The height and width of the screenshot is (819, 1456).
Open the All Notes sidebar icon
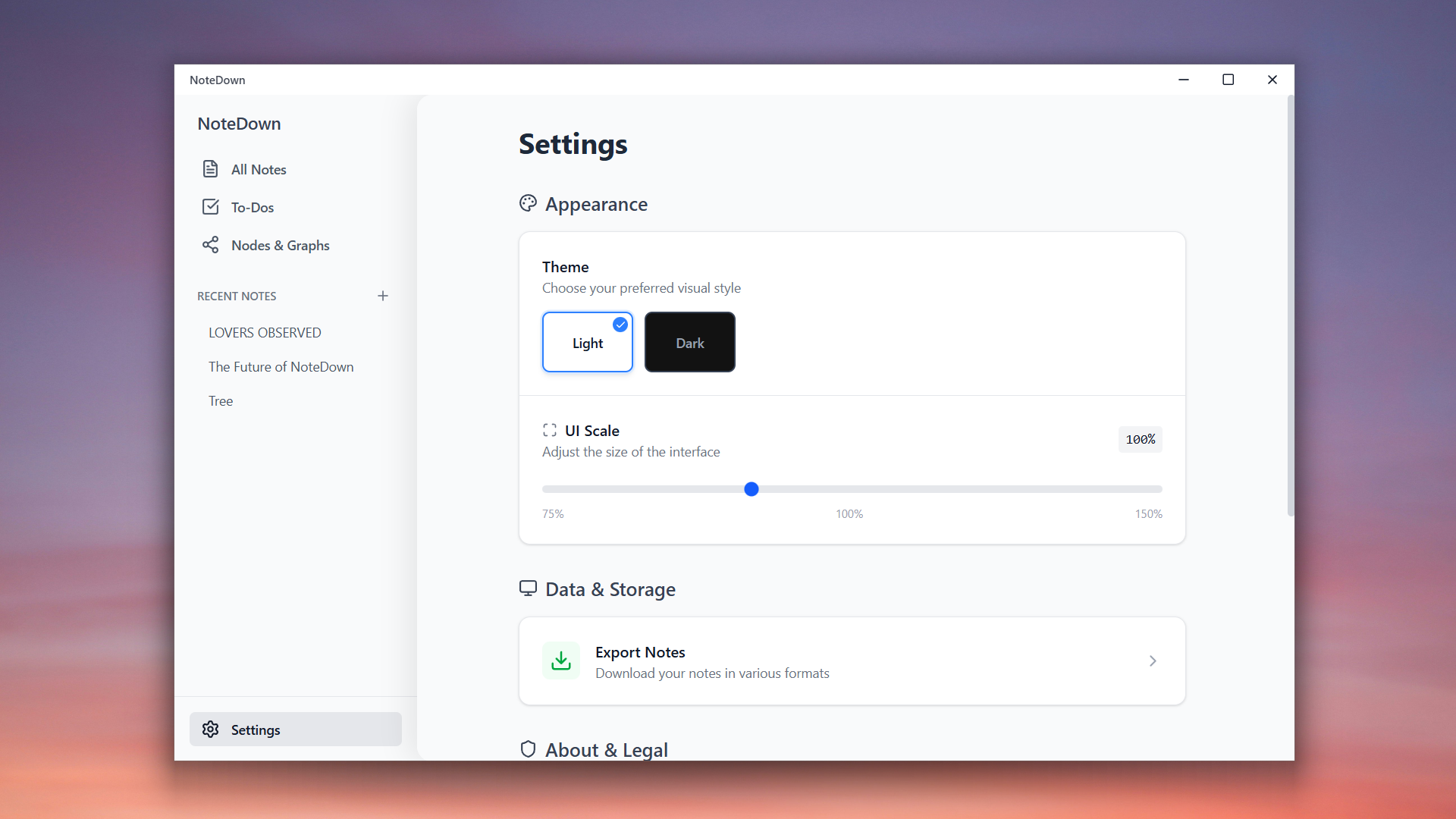(211, 168)
